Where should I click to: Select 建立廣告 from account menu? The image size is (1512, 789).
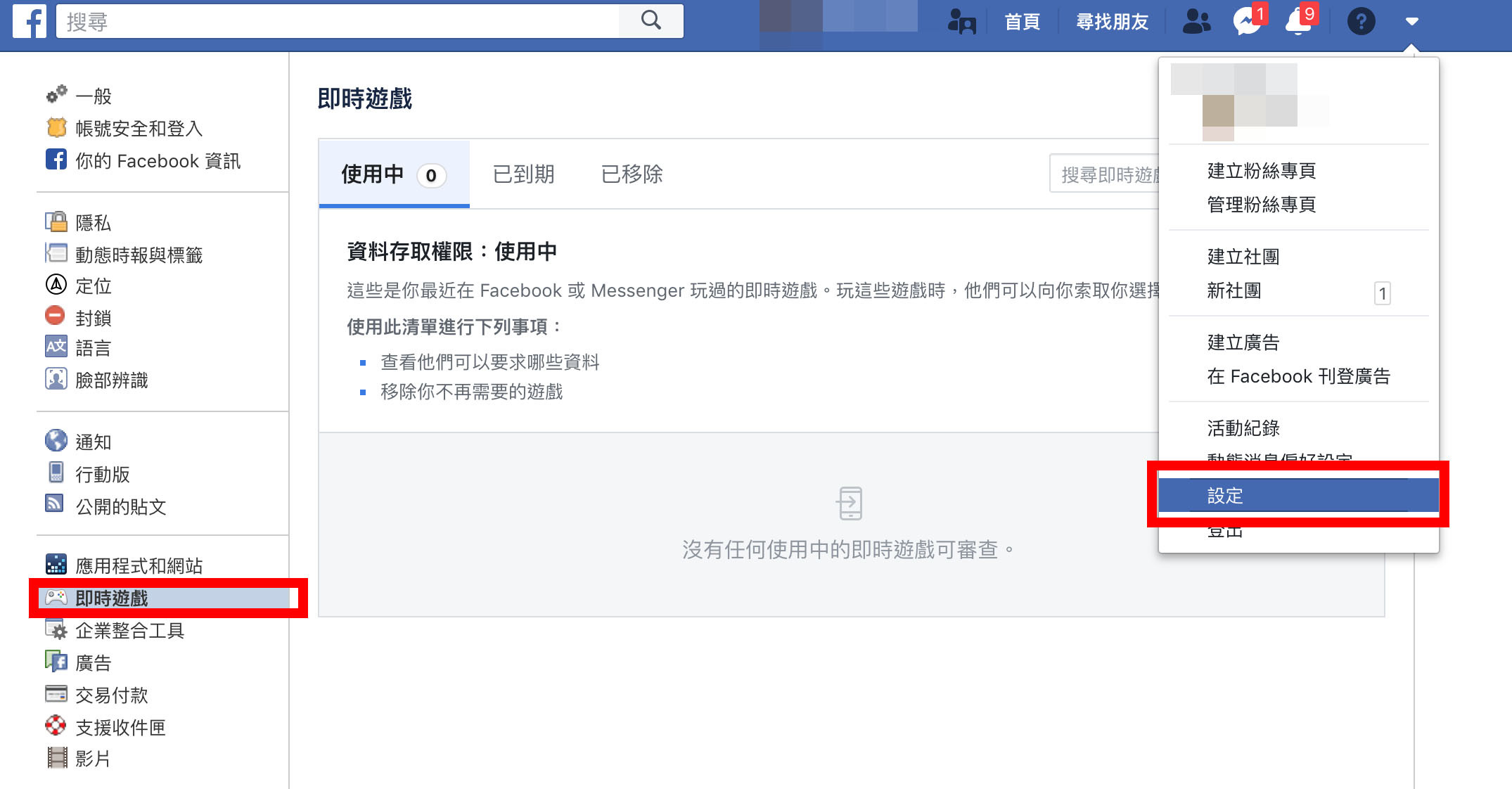coord(1243,342)
